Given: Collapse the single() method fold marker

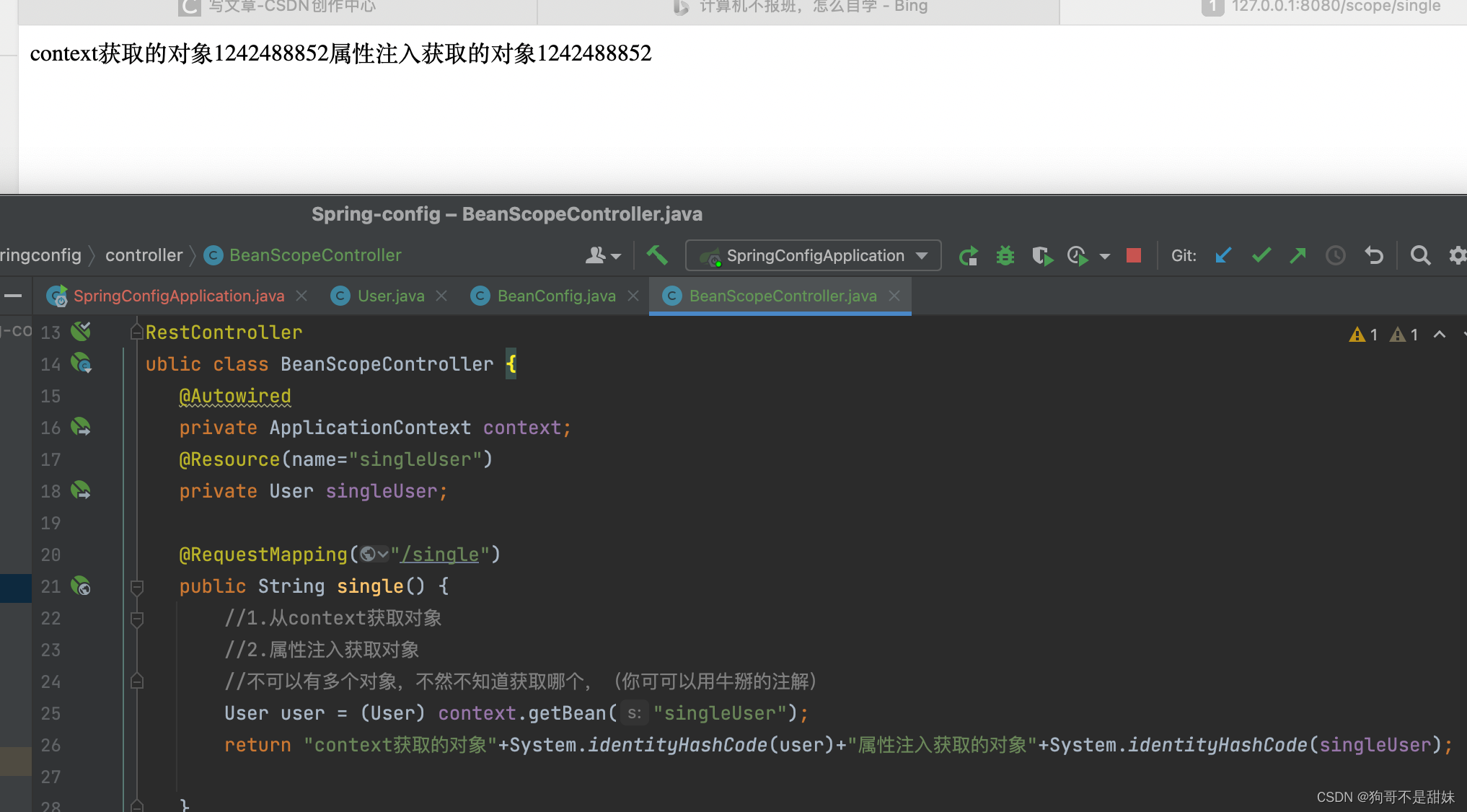Looking at the screenshot, I should click(x=137, y=587).
